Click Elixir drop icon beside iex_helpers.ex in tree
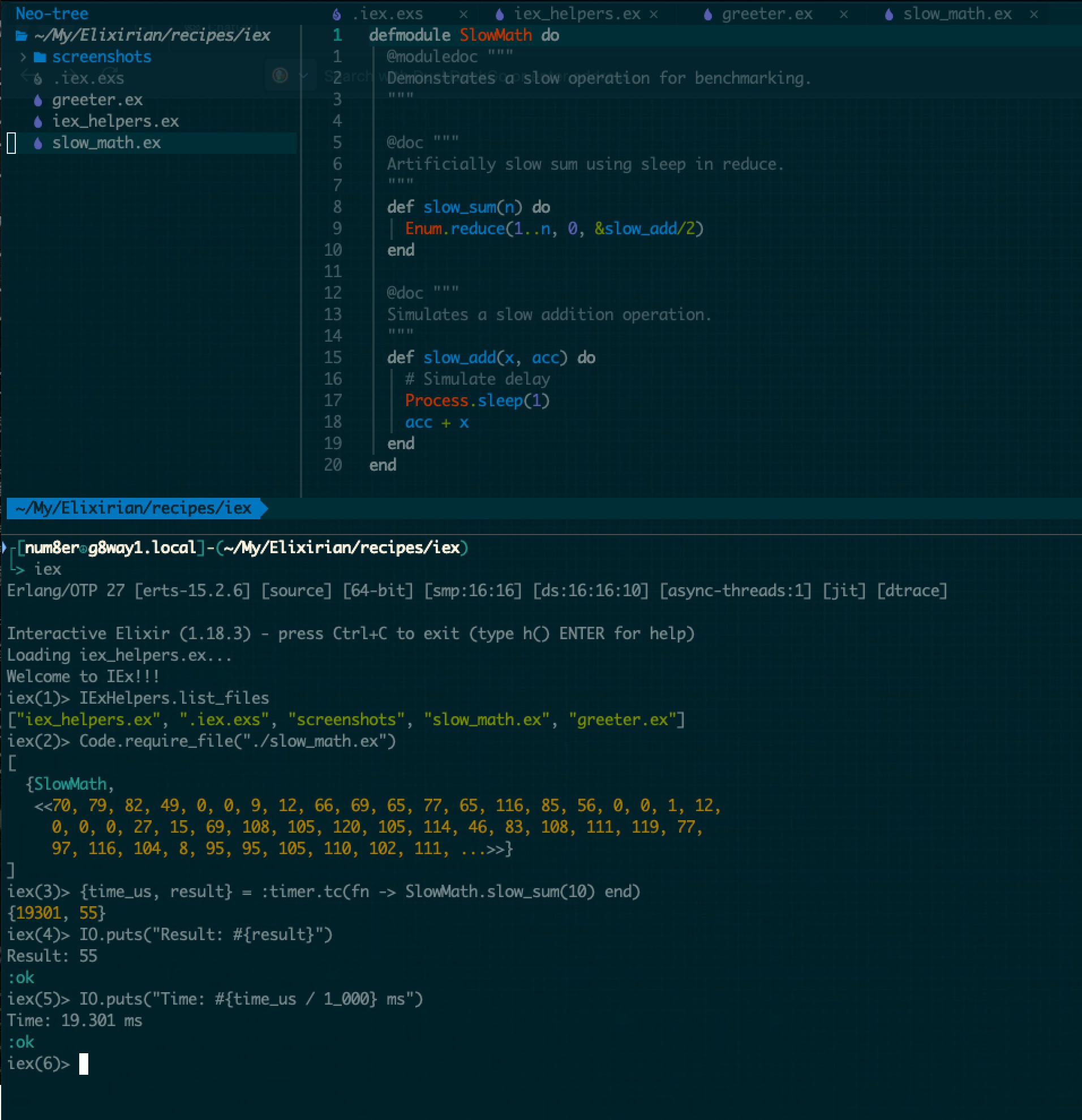1082x1120 pixels. pos(38,122)
